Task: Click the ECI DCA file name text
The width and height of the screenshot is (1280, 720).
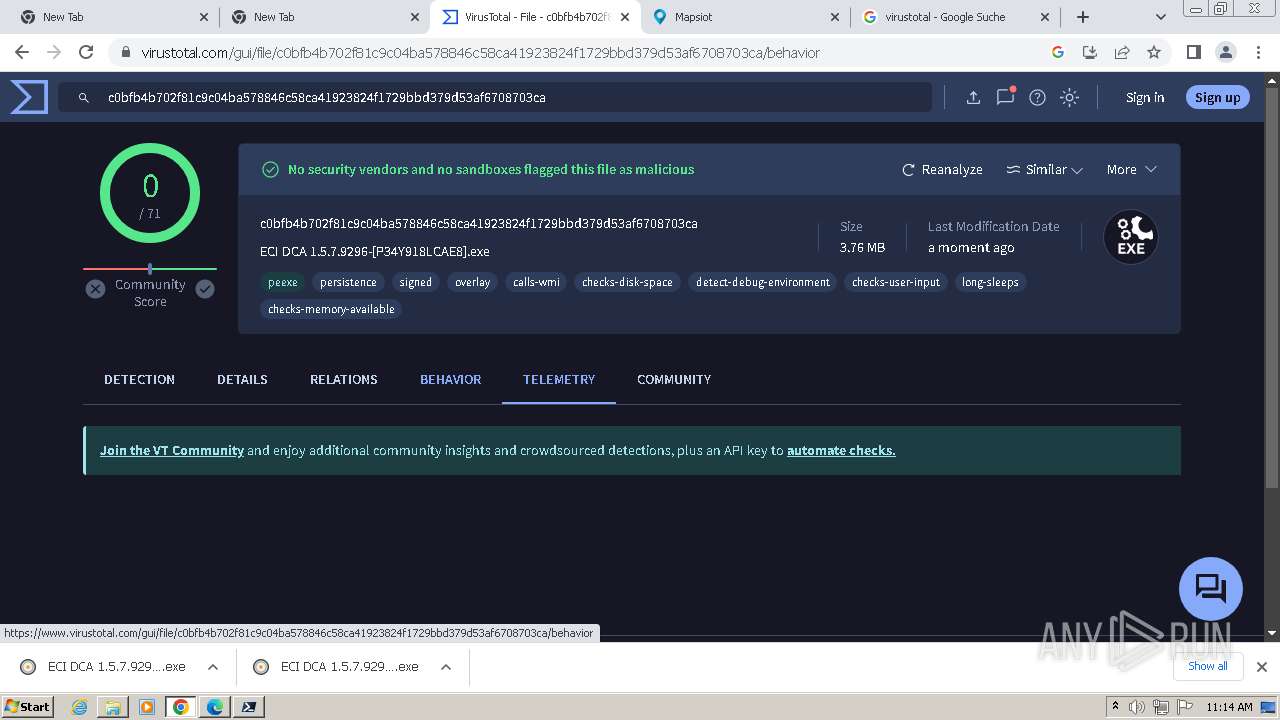Action: pyautogui.click(x=375, y=251)
